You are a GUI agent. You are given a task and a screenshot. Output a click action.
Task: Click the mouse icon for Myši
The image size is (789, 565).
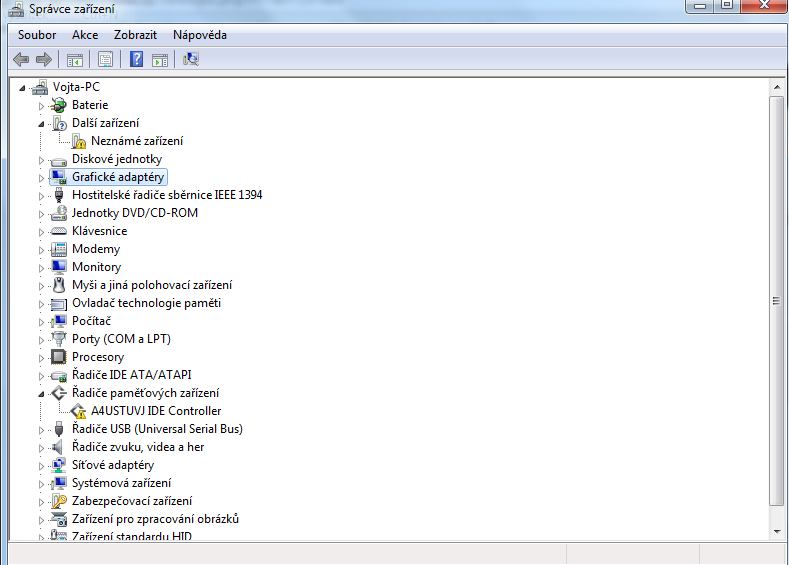59,285
